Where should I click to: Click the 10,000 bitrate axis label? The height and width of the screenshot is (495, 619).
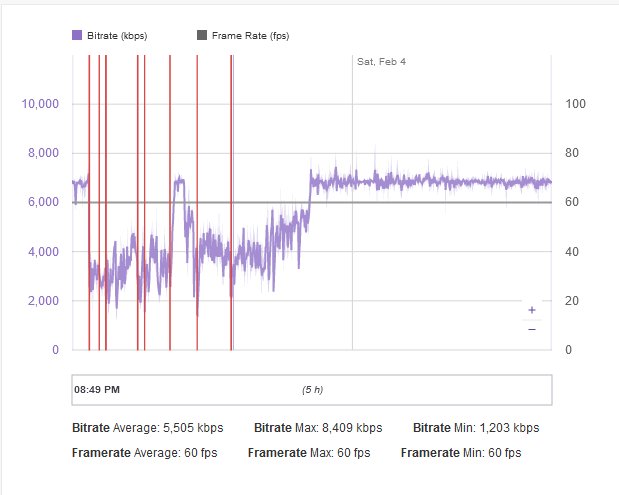coord(41,104)
